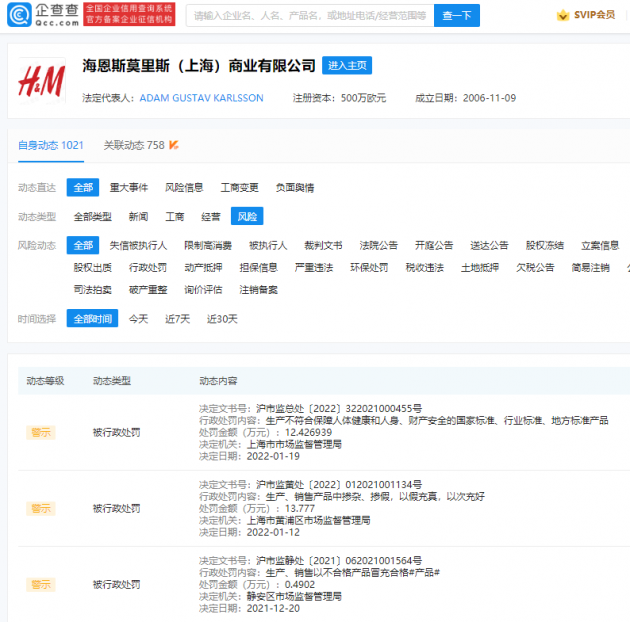The height and width of the screenshot is (622, 630).
Task: Filter by 注销备案
Action: click(x=259, y=290)
